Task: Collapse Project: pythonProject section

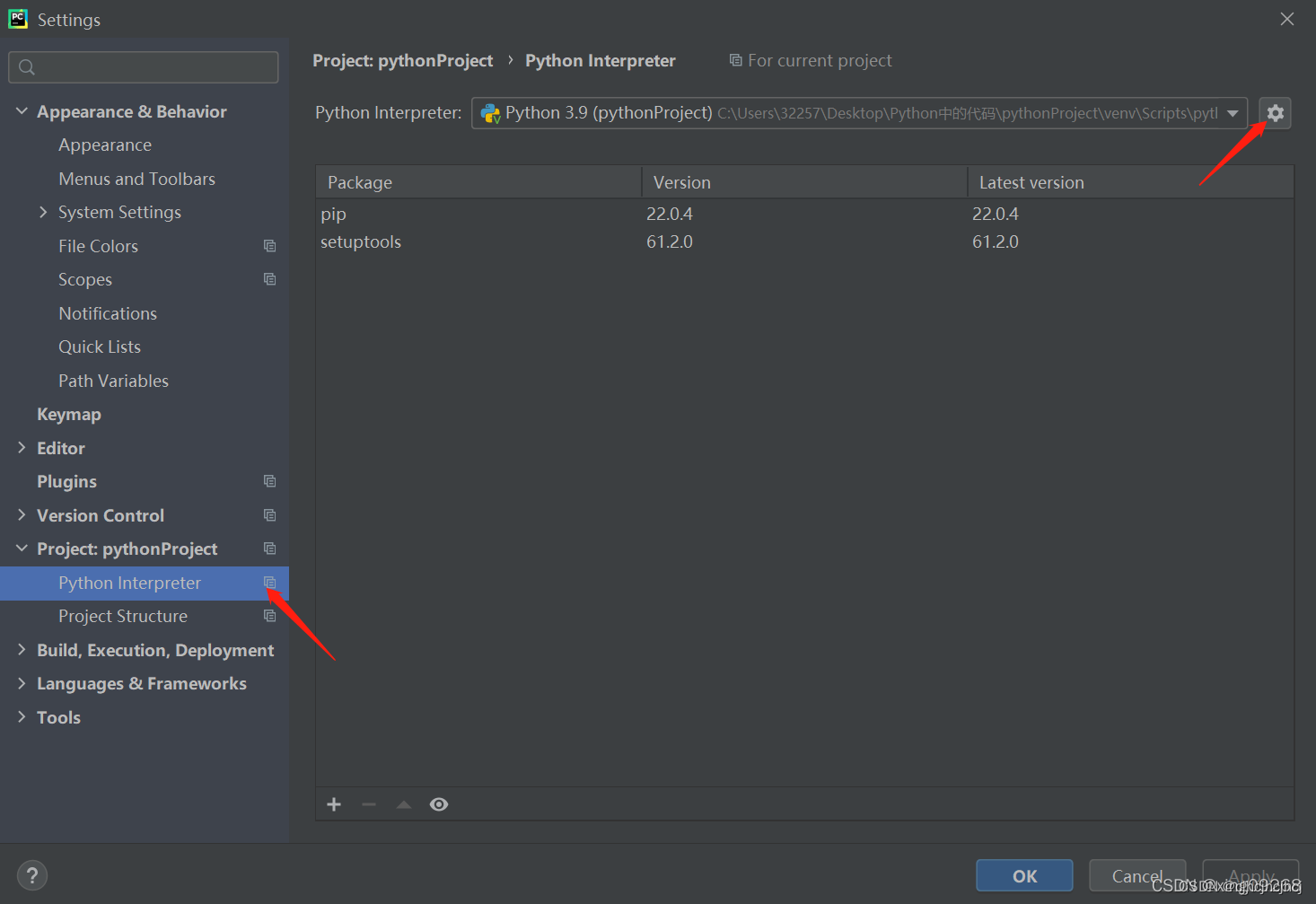Action: pos(22,549)
